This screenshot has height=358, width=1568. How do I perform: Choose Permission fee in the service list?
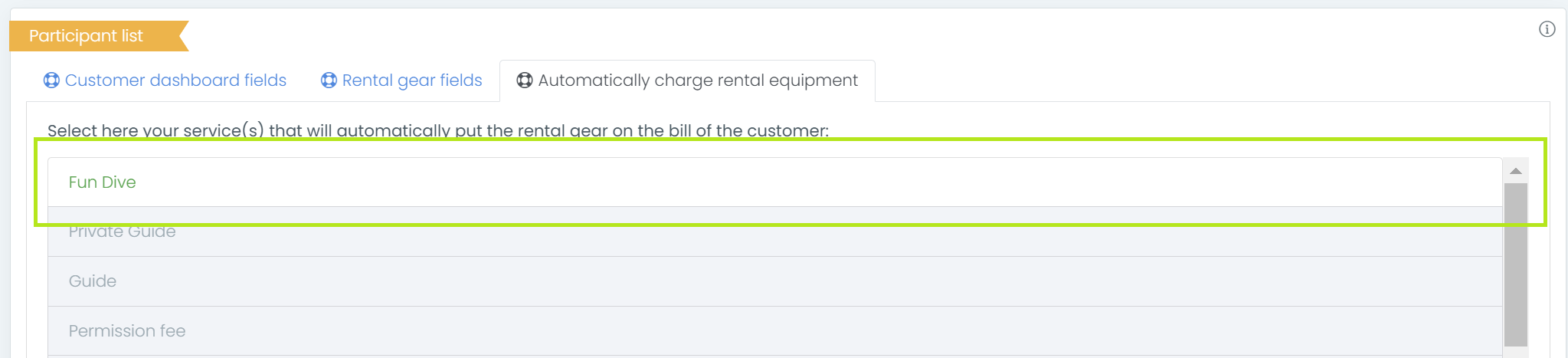click(127, 331)
